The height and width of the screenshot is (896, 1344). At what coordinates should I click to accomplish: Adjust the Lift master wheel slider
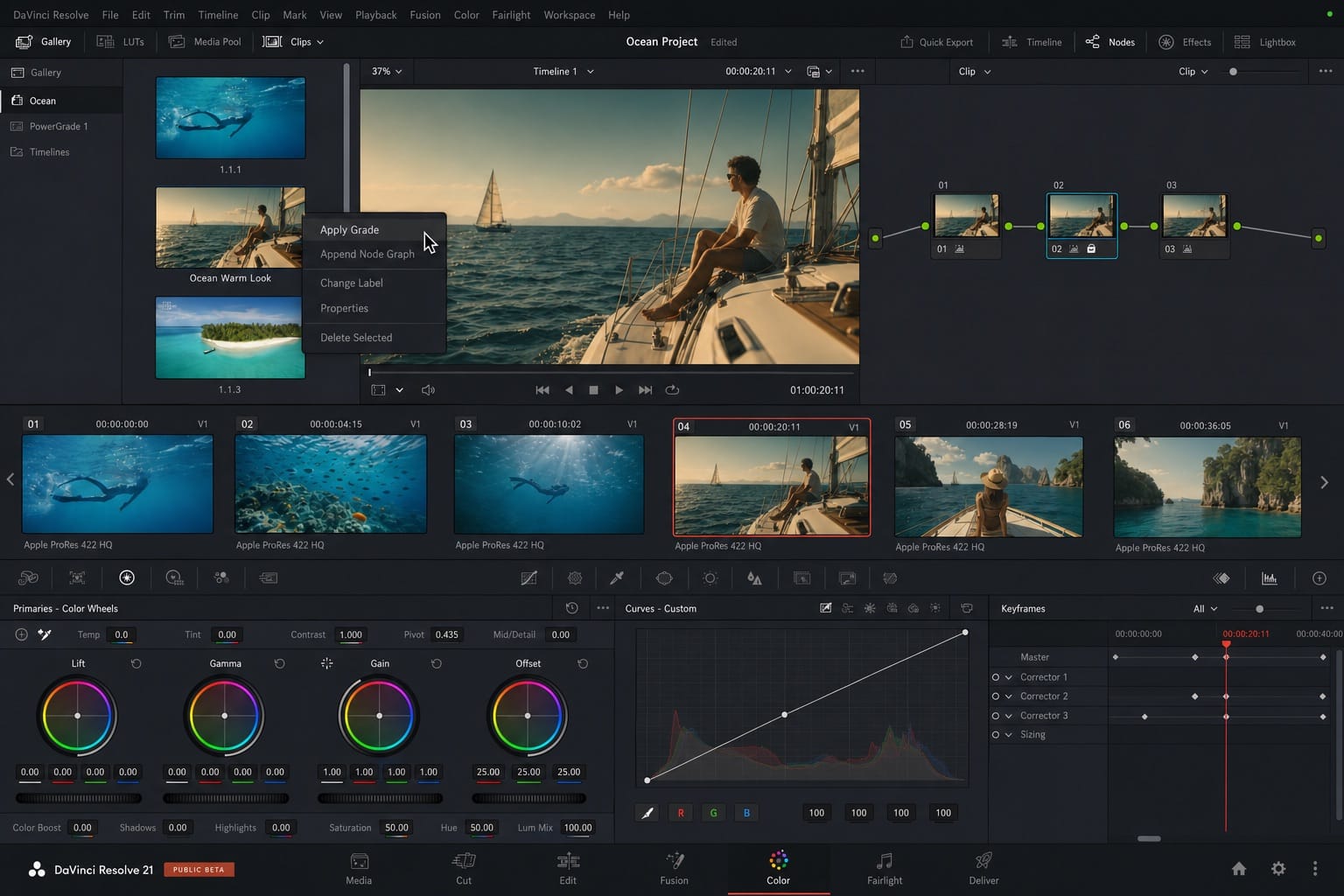pos(79,798)
